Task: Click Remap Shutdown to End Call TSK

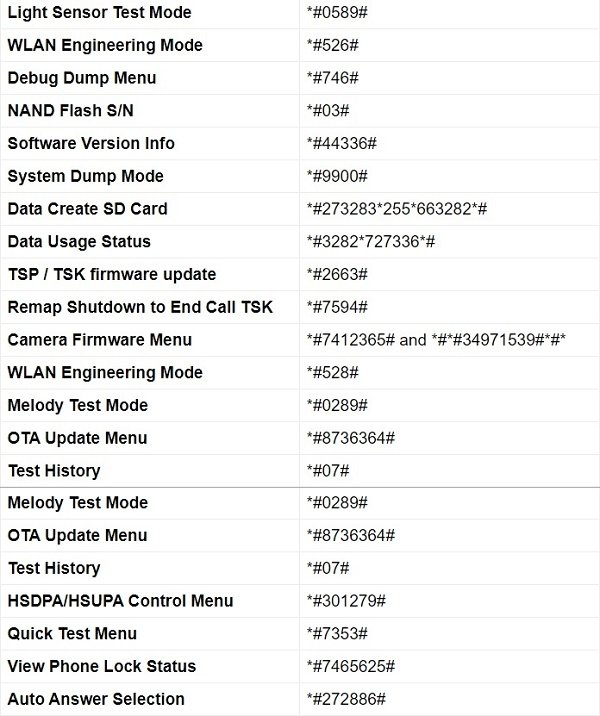Action: (140, 307)
